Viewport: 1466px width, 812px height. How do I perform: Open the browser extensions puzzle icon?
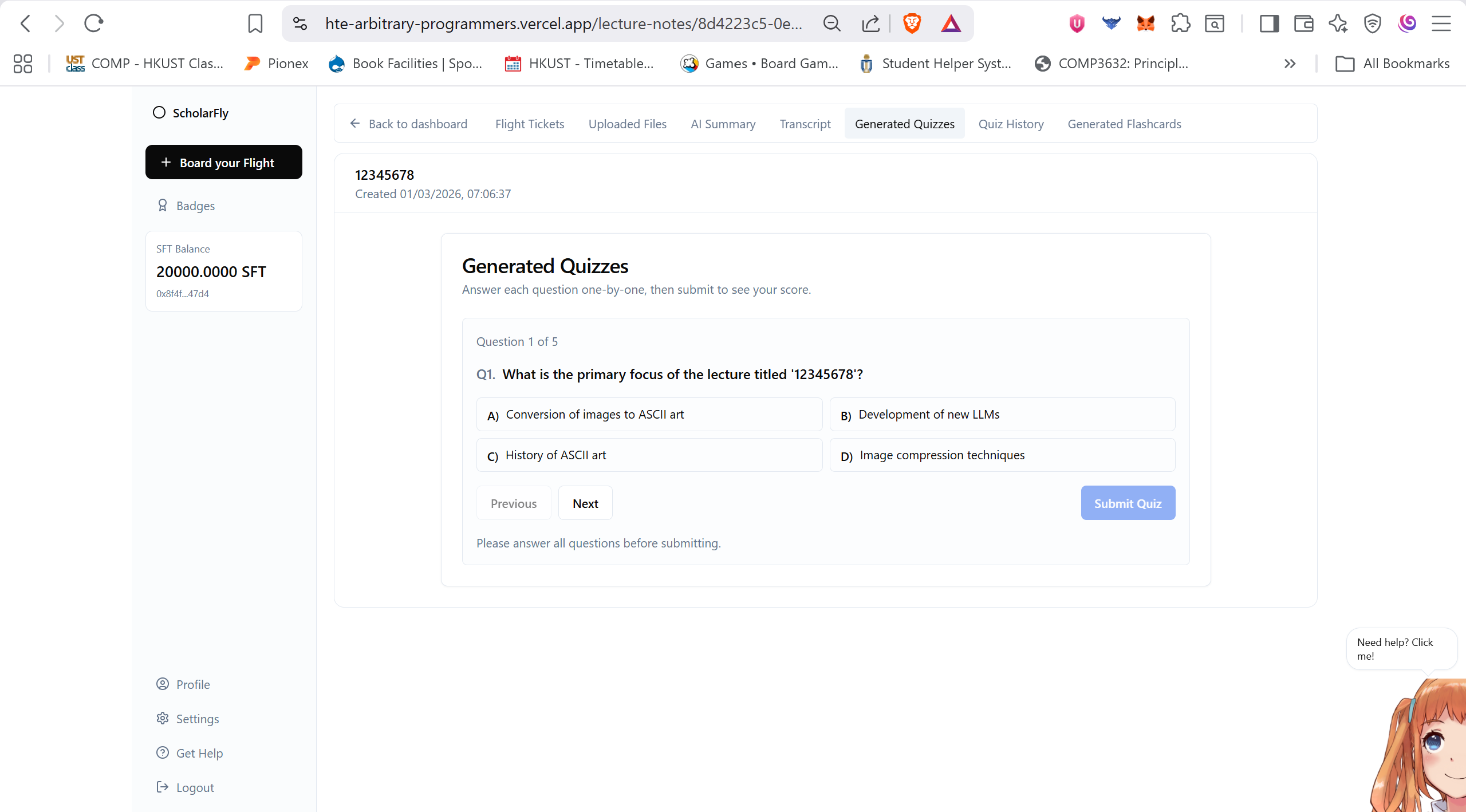(1180, 23)
